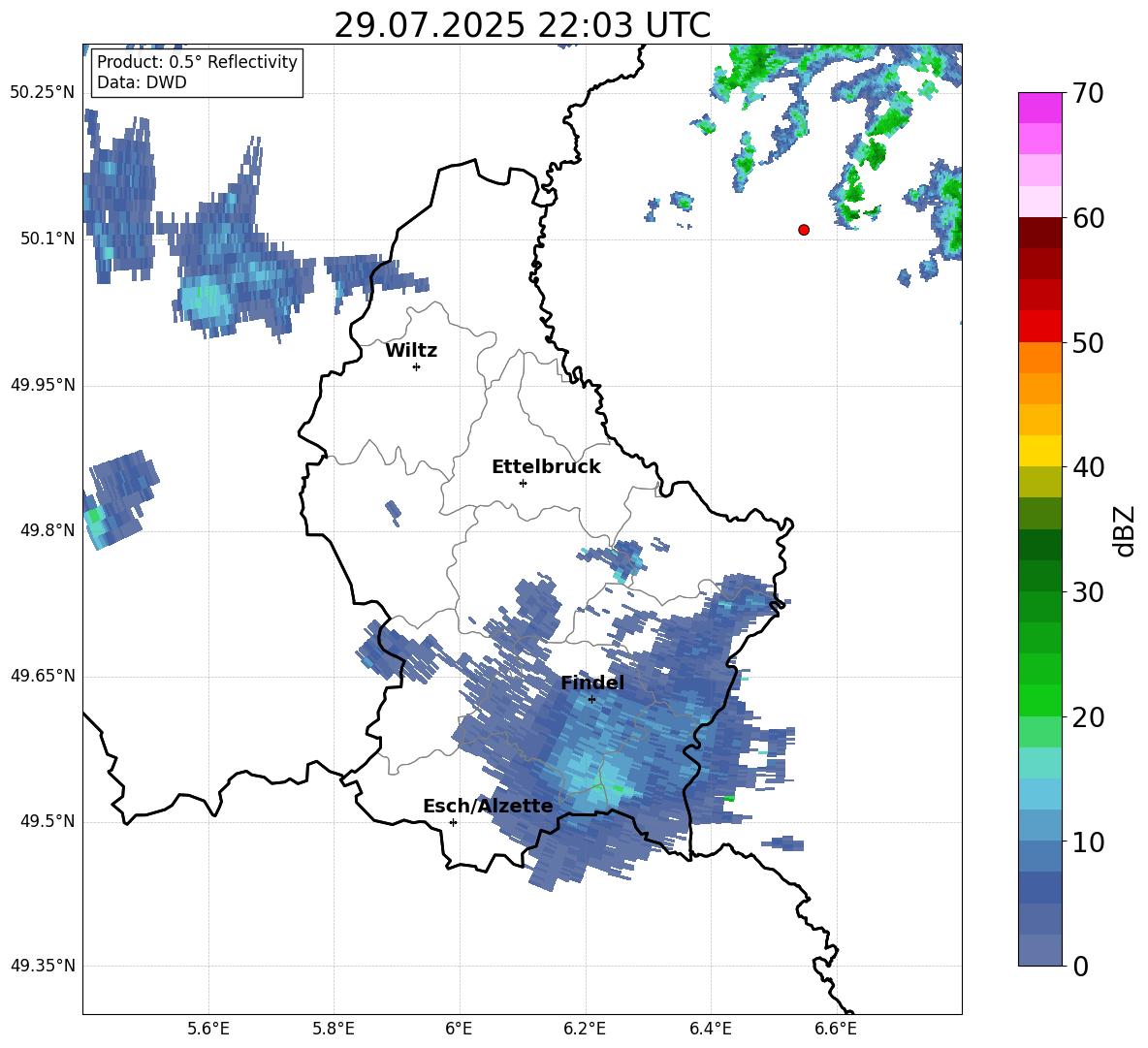
Task: Click the Ettelbruck station cross marker
Action: pos(523,483)
